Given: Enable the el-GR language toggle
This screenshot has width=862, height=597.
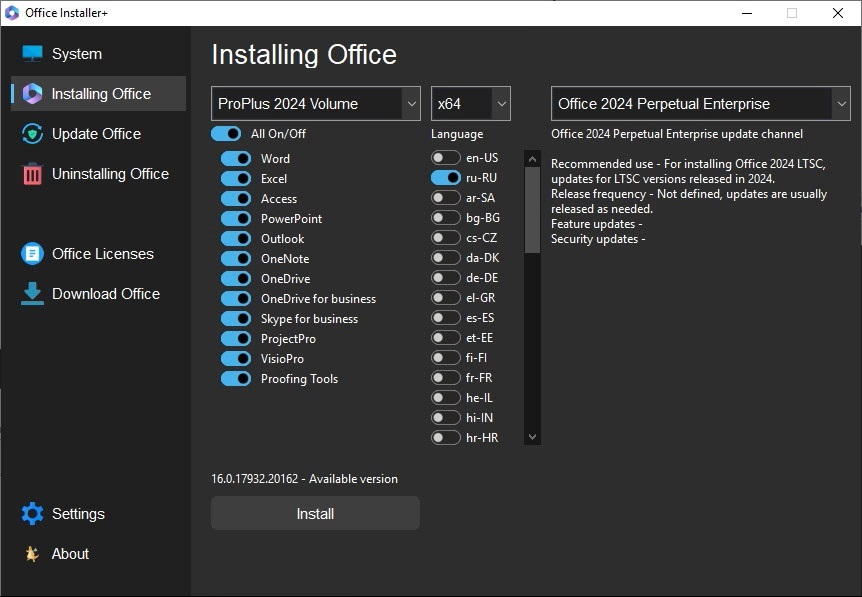Looking at the screenshot, I should [446, 297].
